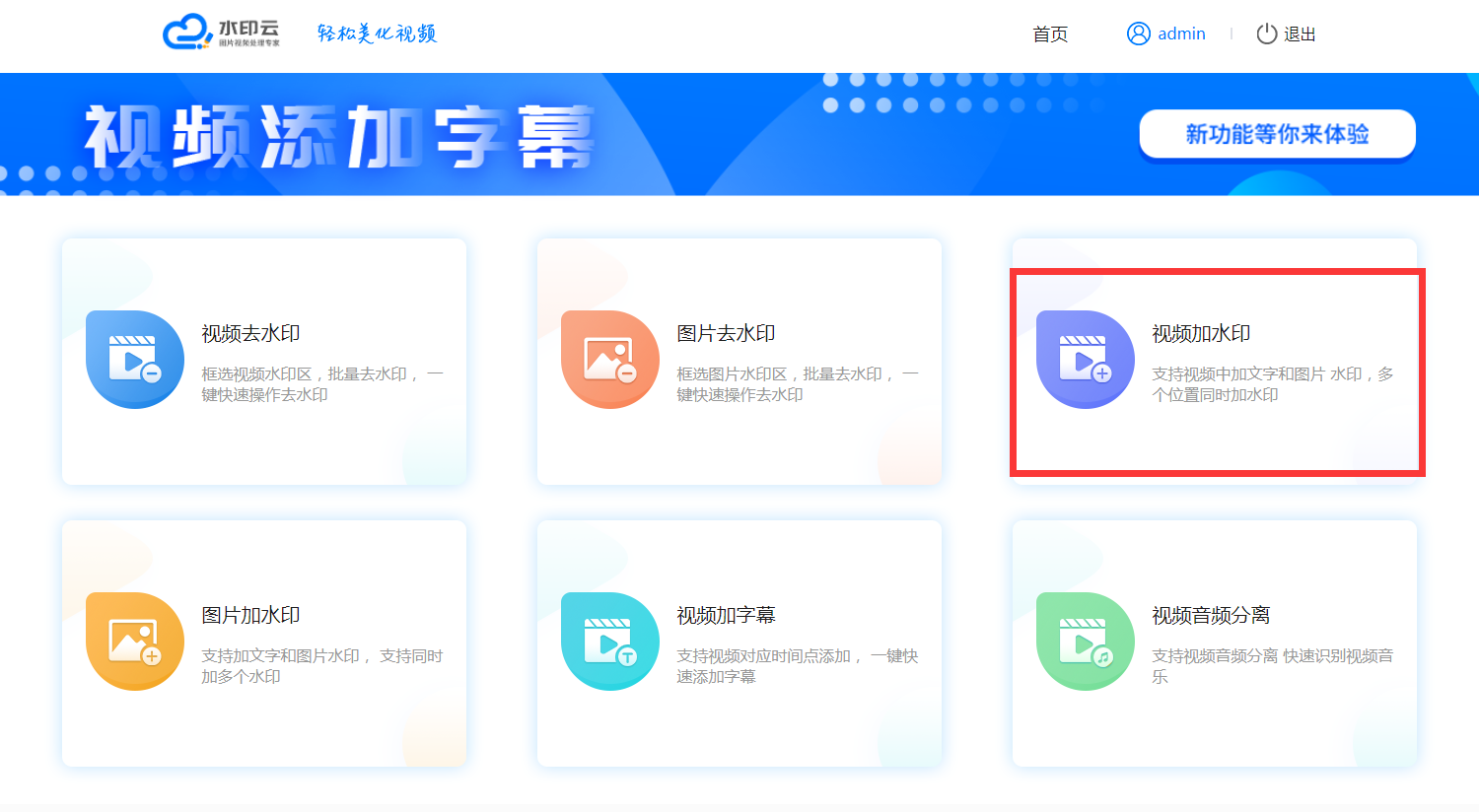Open the orange 图片去水印 icon
Image resolution: width=1479 pixels, height=812 pixels.
click(610, 360)
